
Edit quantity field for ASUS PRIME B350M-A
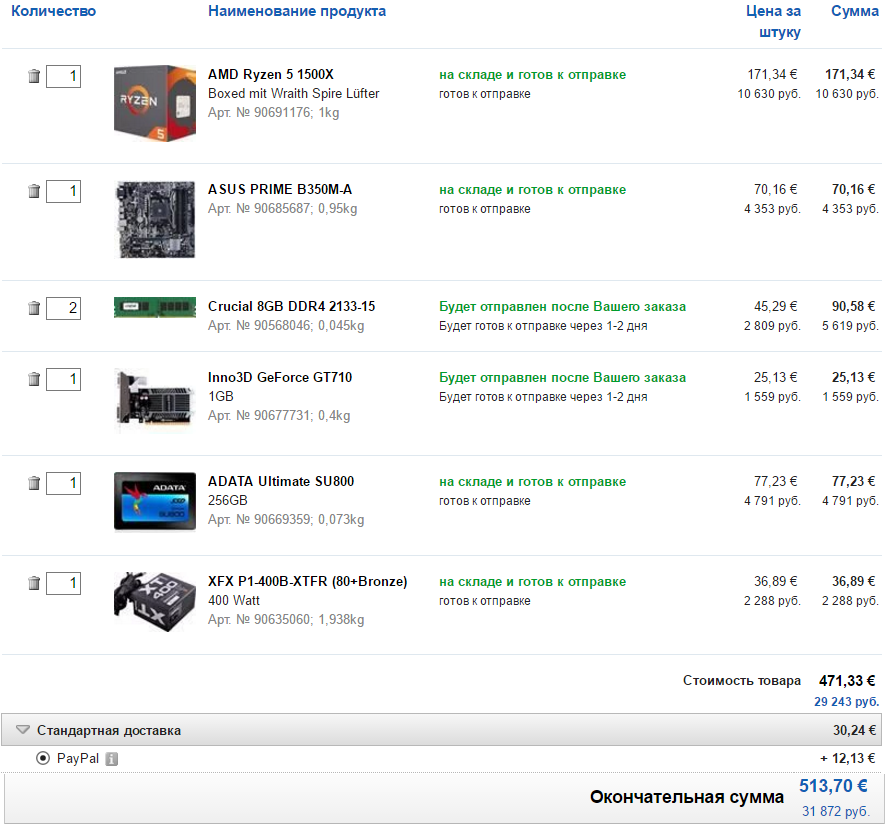click(63, 191)
